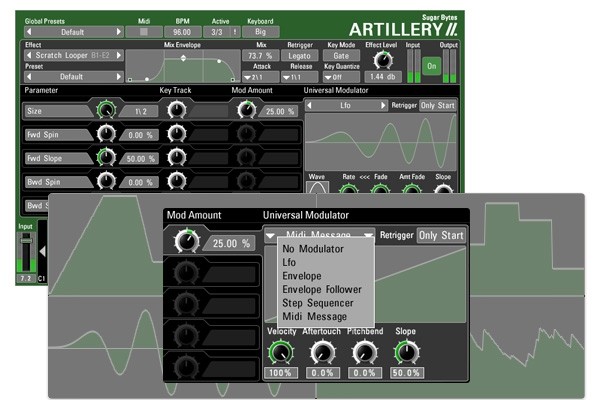Viewport: 600px width, 400px height.
Task: Select the LFO Wave shape thumbnail
Action: click(317, 187)
